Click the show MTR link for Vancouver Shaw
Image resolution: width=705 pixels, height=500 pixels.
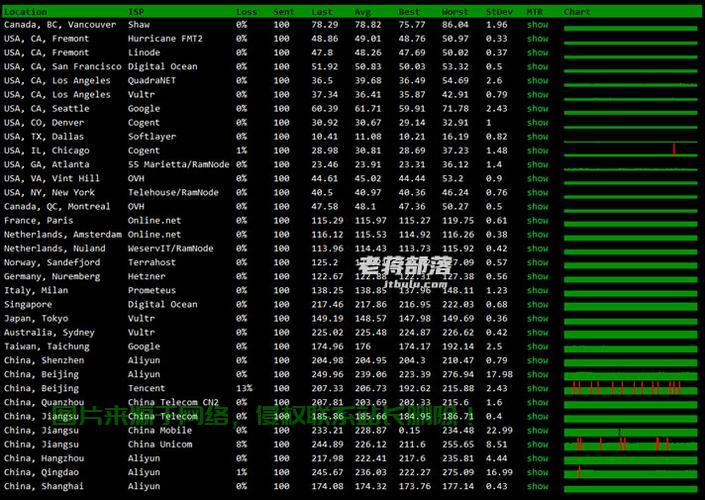point(537,25)
